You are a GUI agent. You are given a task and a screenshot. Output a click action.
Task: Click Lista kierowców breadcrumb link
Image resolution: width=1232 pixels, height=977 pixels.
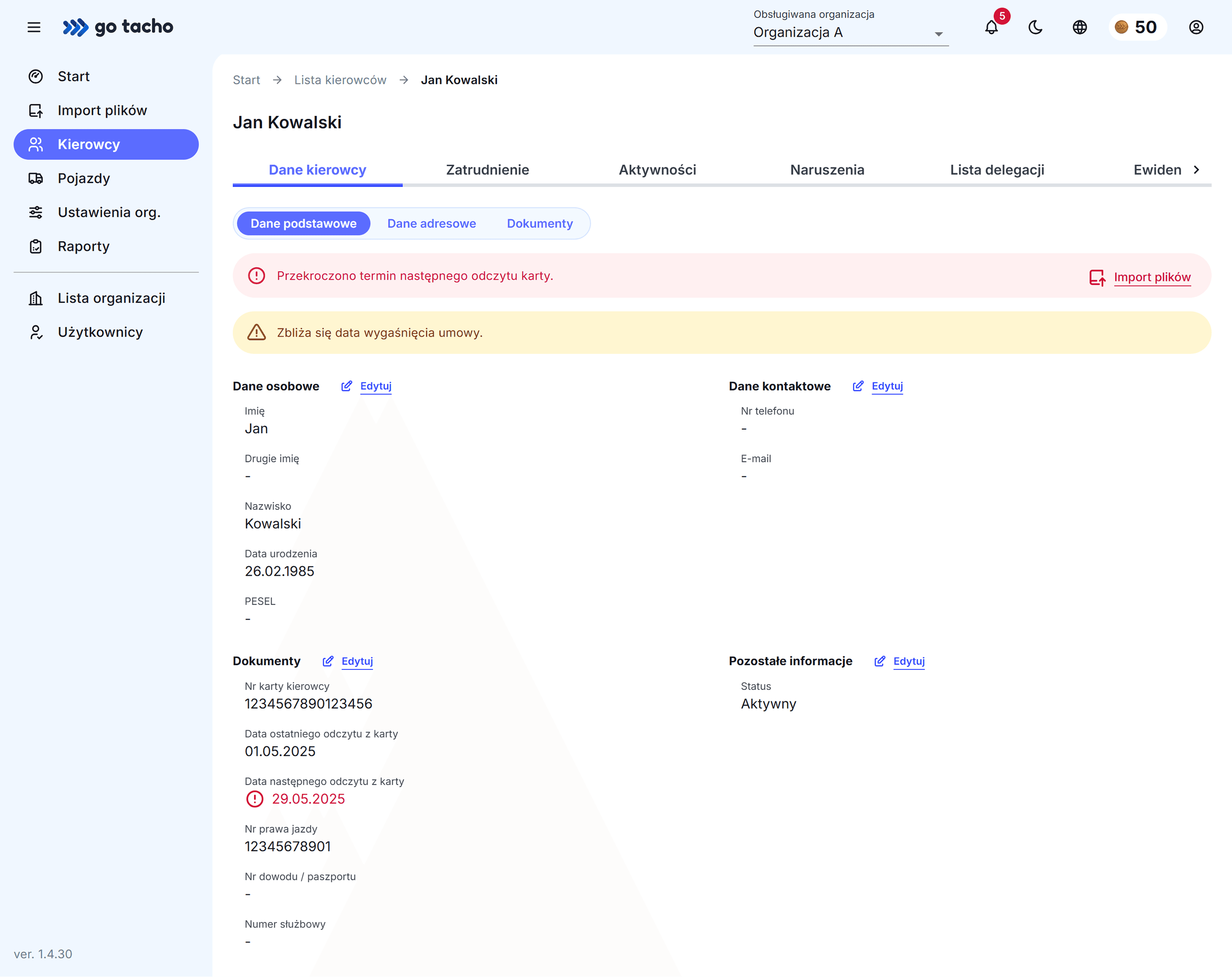[x=340, y=80]
